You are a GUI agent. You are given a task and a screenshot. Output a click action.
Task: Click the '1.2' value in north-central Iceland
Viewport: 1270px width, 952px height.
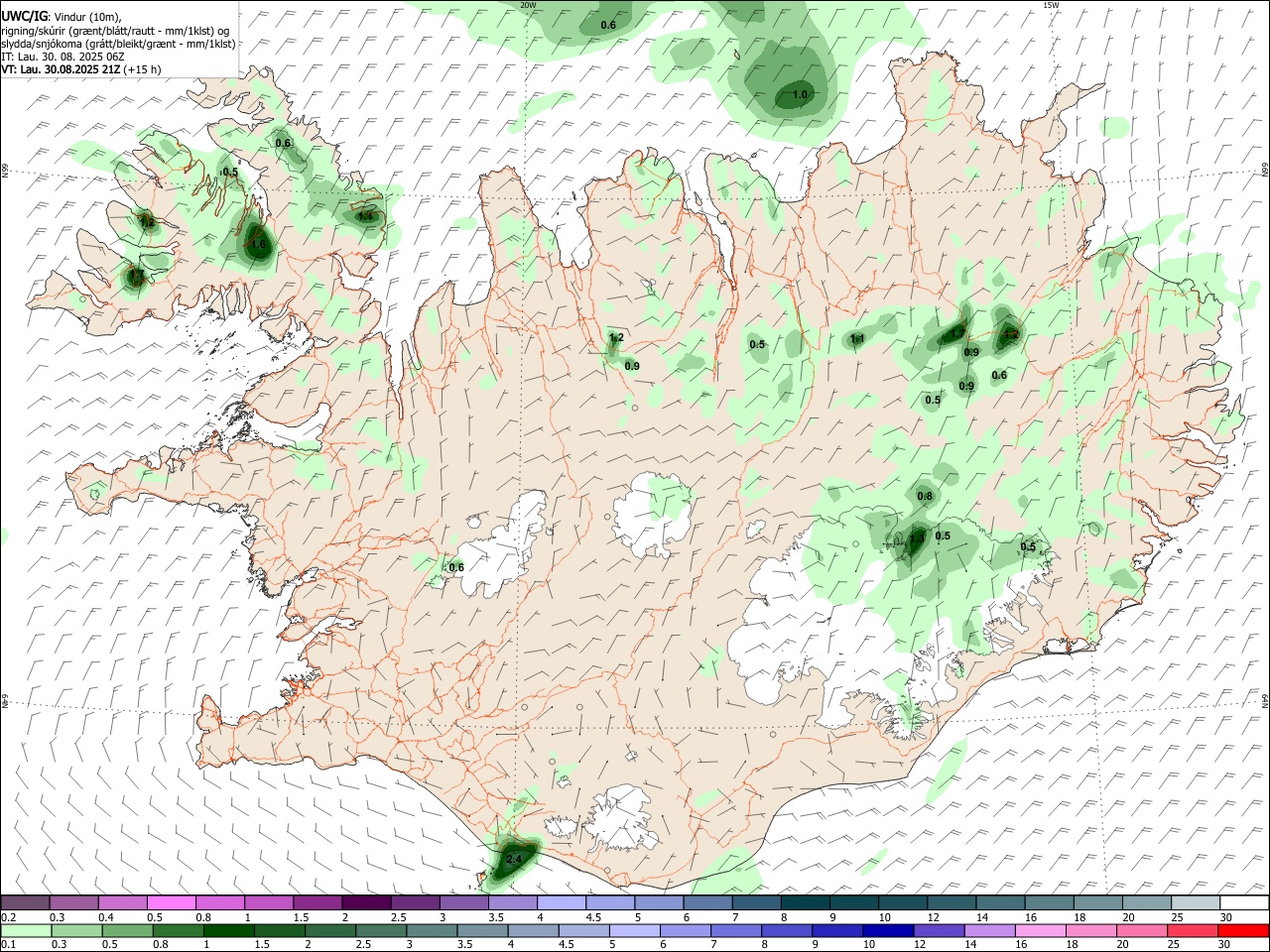pyautogui.click(x=616, y=338)
